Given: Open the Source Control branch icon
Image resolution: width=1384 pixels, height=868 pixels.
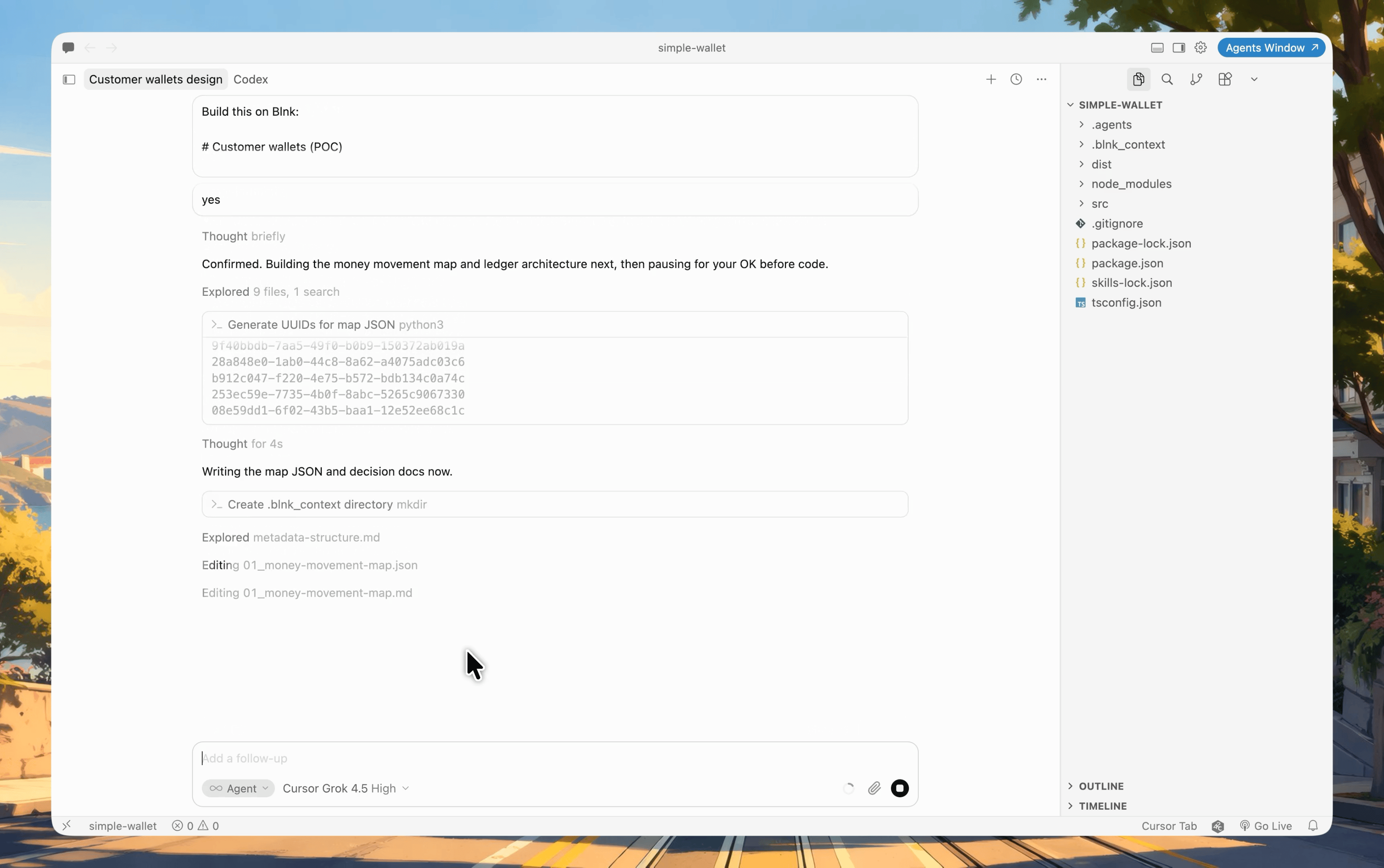Looking at the screenshot, I should pos(1196,79).
